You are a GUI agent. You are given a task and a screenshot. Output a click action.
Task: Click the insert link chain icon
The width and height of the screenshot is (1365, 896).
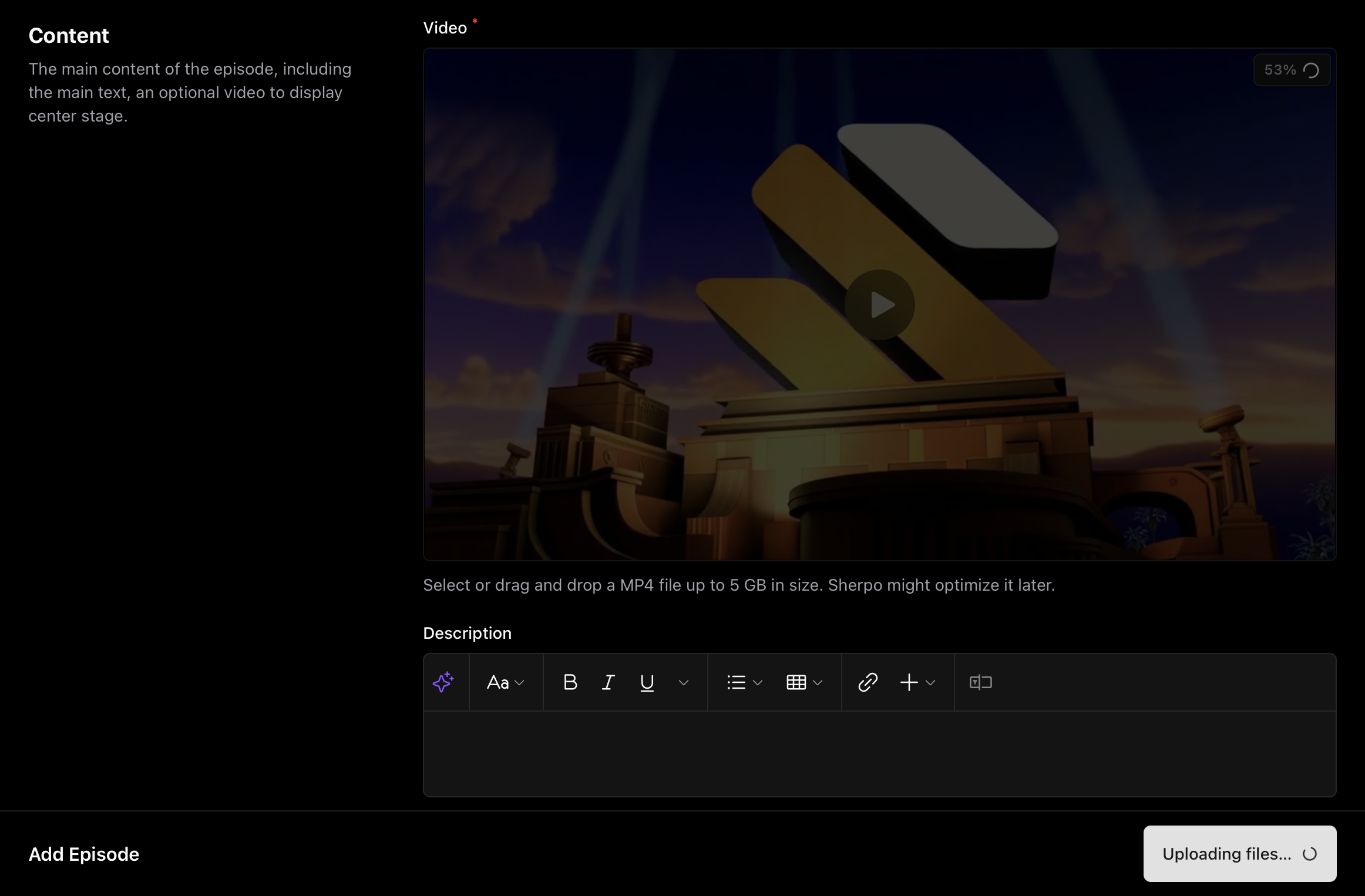click(868, 682)
